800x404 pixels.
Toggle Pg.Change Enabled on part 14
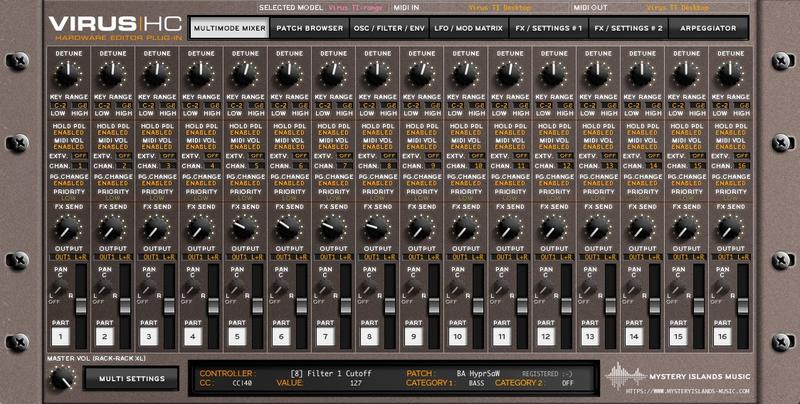click(x=643, y=183)
